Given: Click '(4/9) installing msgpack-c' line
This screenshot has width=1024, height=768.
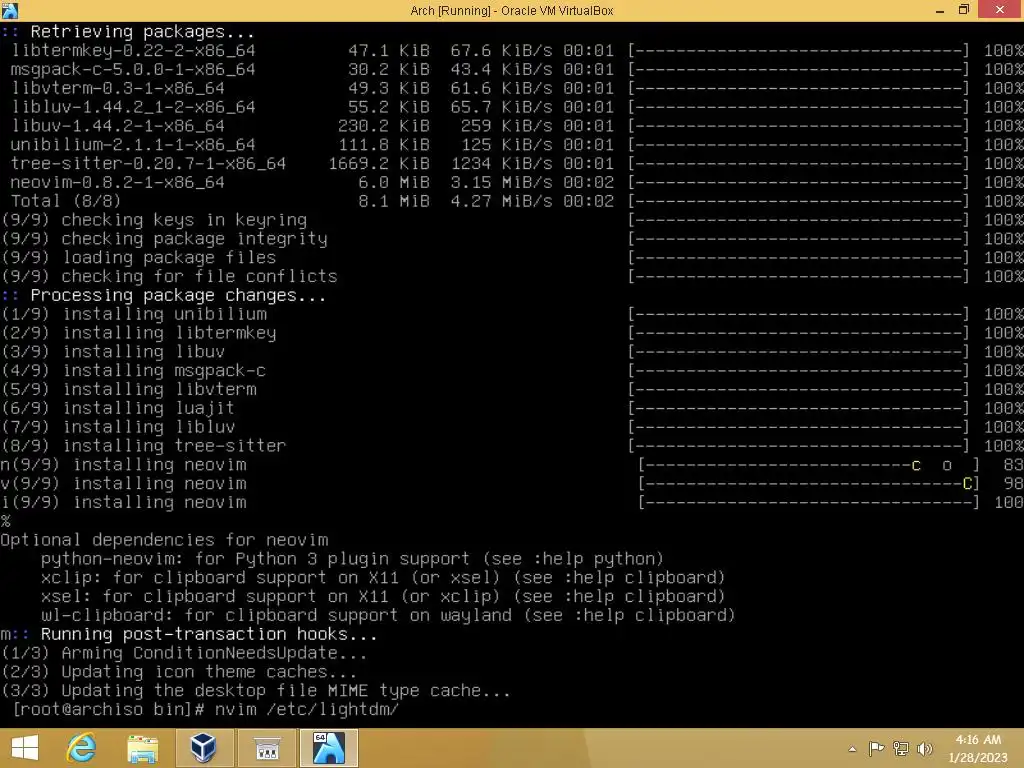Looking at the screenshot, I should (134, 371).
